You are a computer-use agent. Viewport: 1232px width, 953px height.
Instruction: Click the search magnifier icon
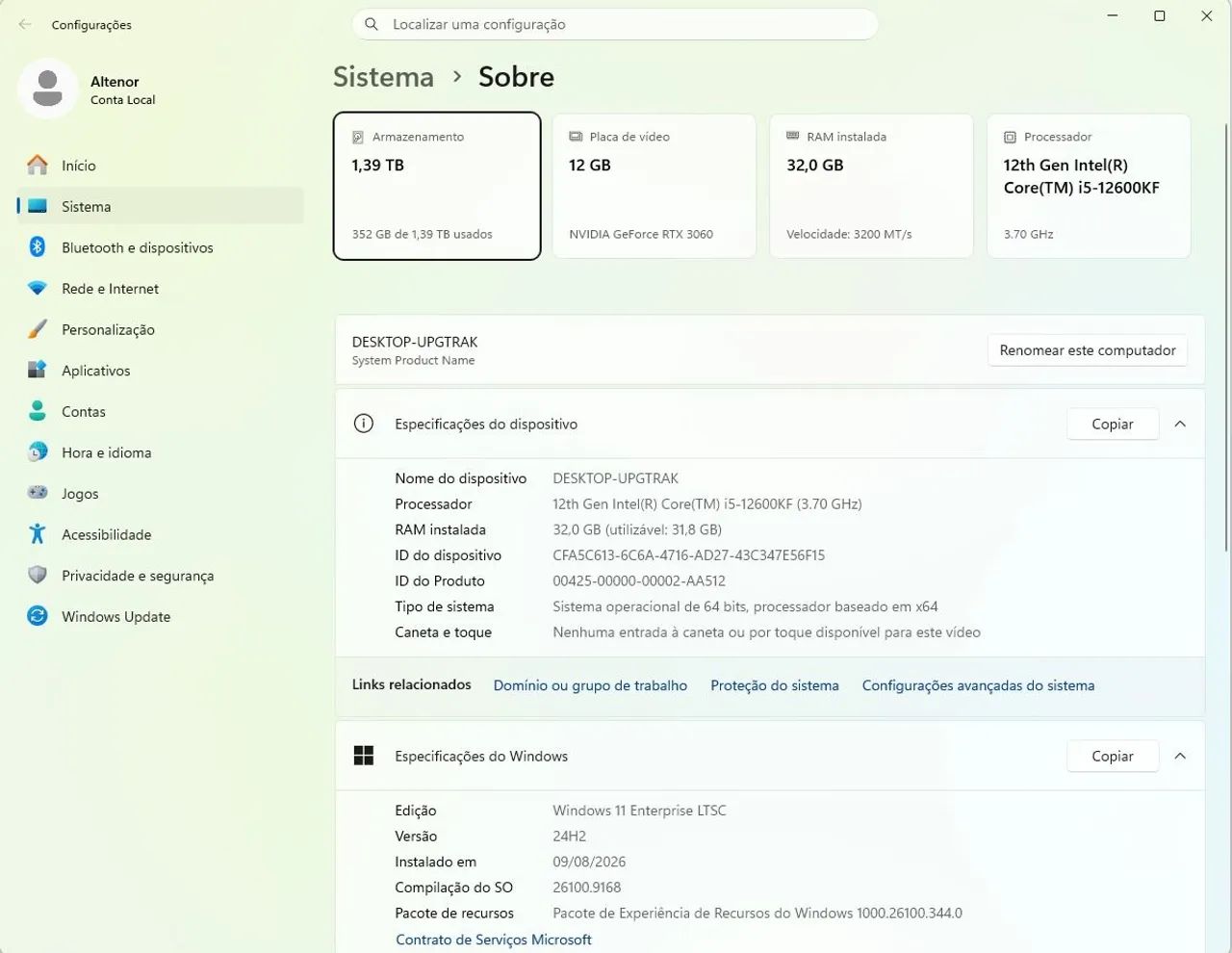372,24
